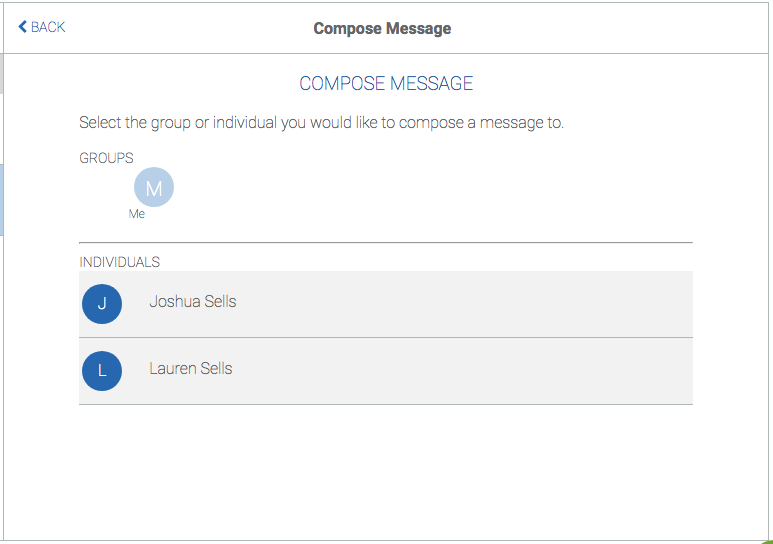Screen dimensions: 773x544
Task: Click the blue COMPOSE MESSAGE heading
Action: click(386, 83)
